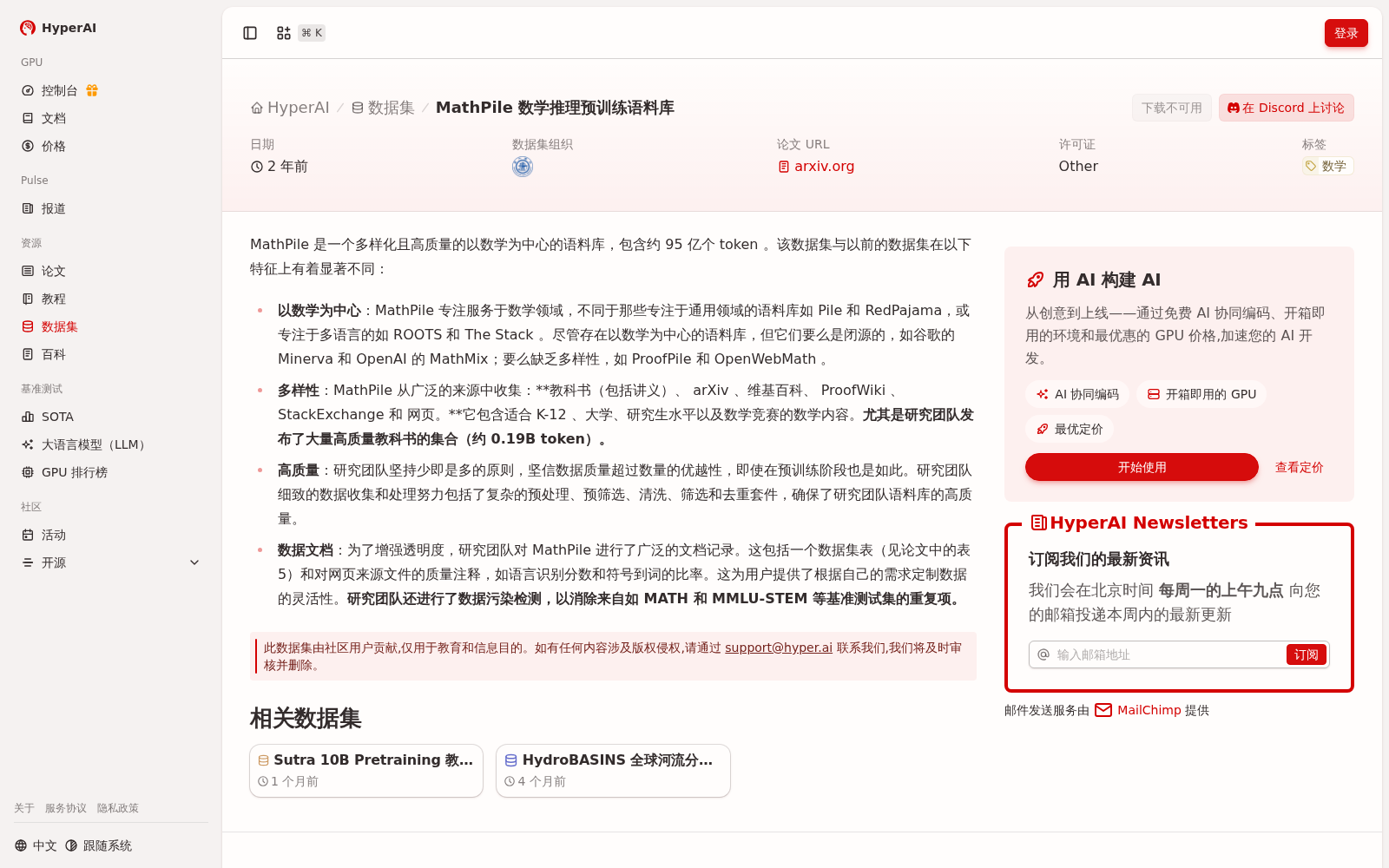
Task: Click the document icon beside arxiv.org
Action: click(x=784, y=167)
